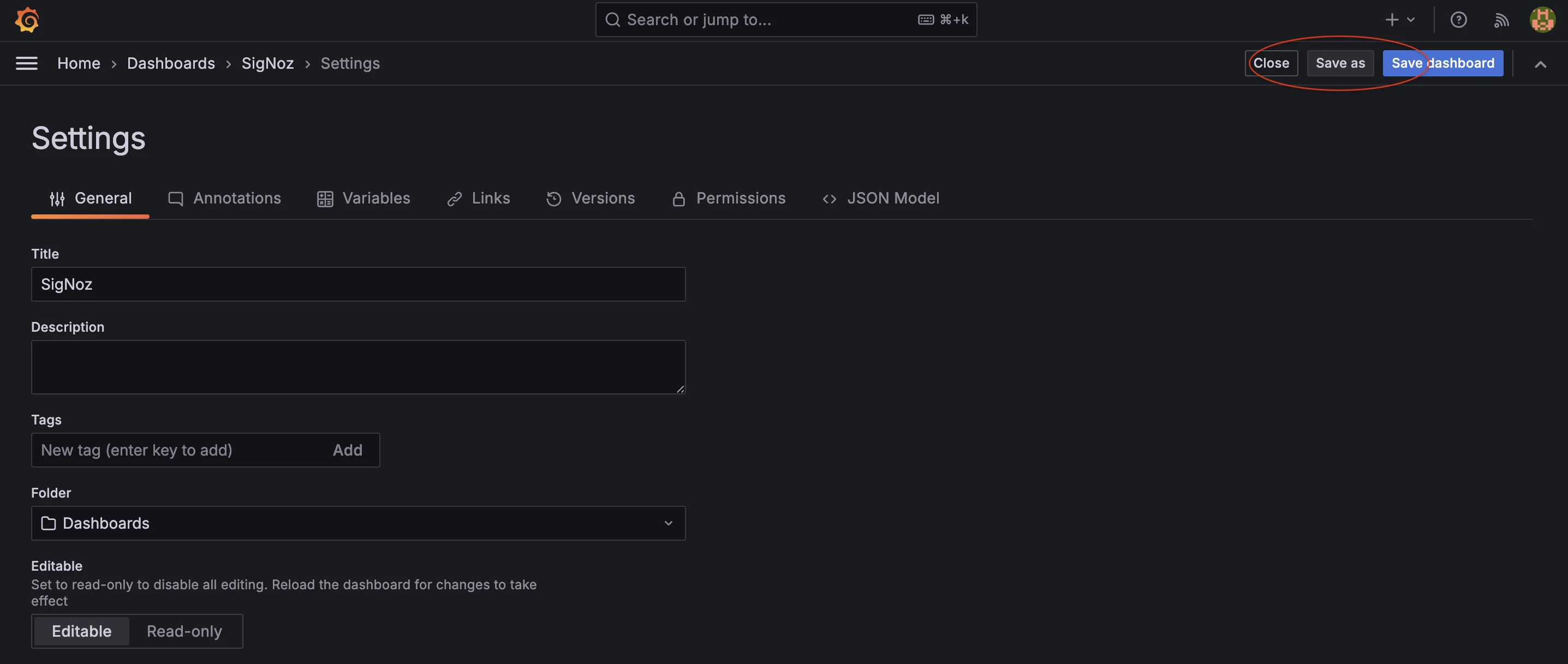This screenshot has width=1568, height=664.
Task: Click the keyboard shortcut icon in search
Action: coord(925,20)
